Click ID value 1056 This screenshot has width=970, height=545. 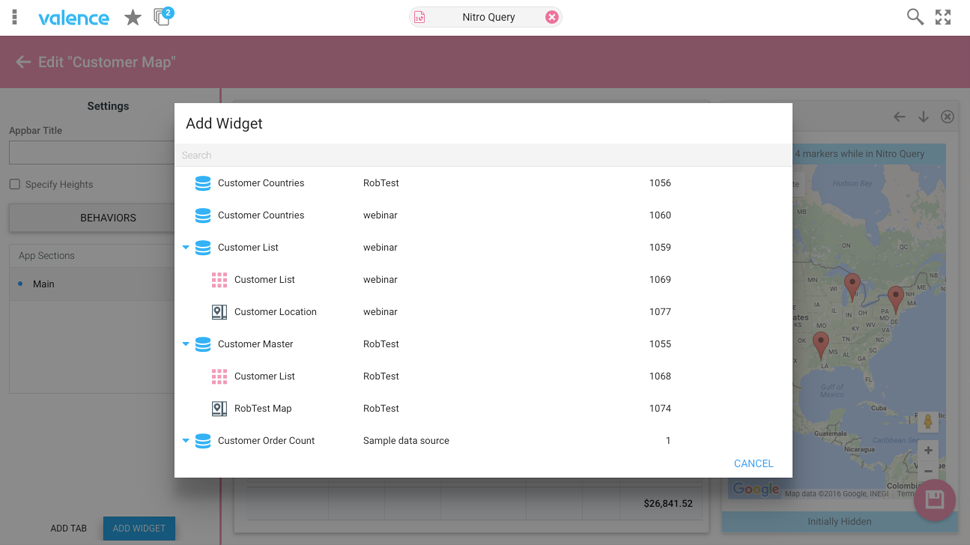coord(660,183)
